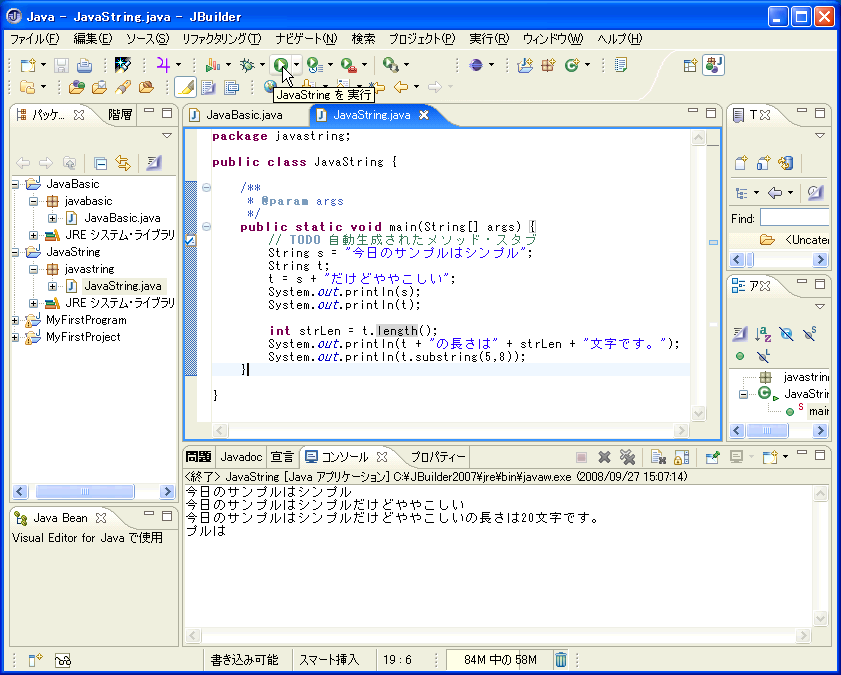
Task: Click the Print icon in the main toolbar
Action: [x=85, y=65]
